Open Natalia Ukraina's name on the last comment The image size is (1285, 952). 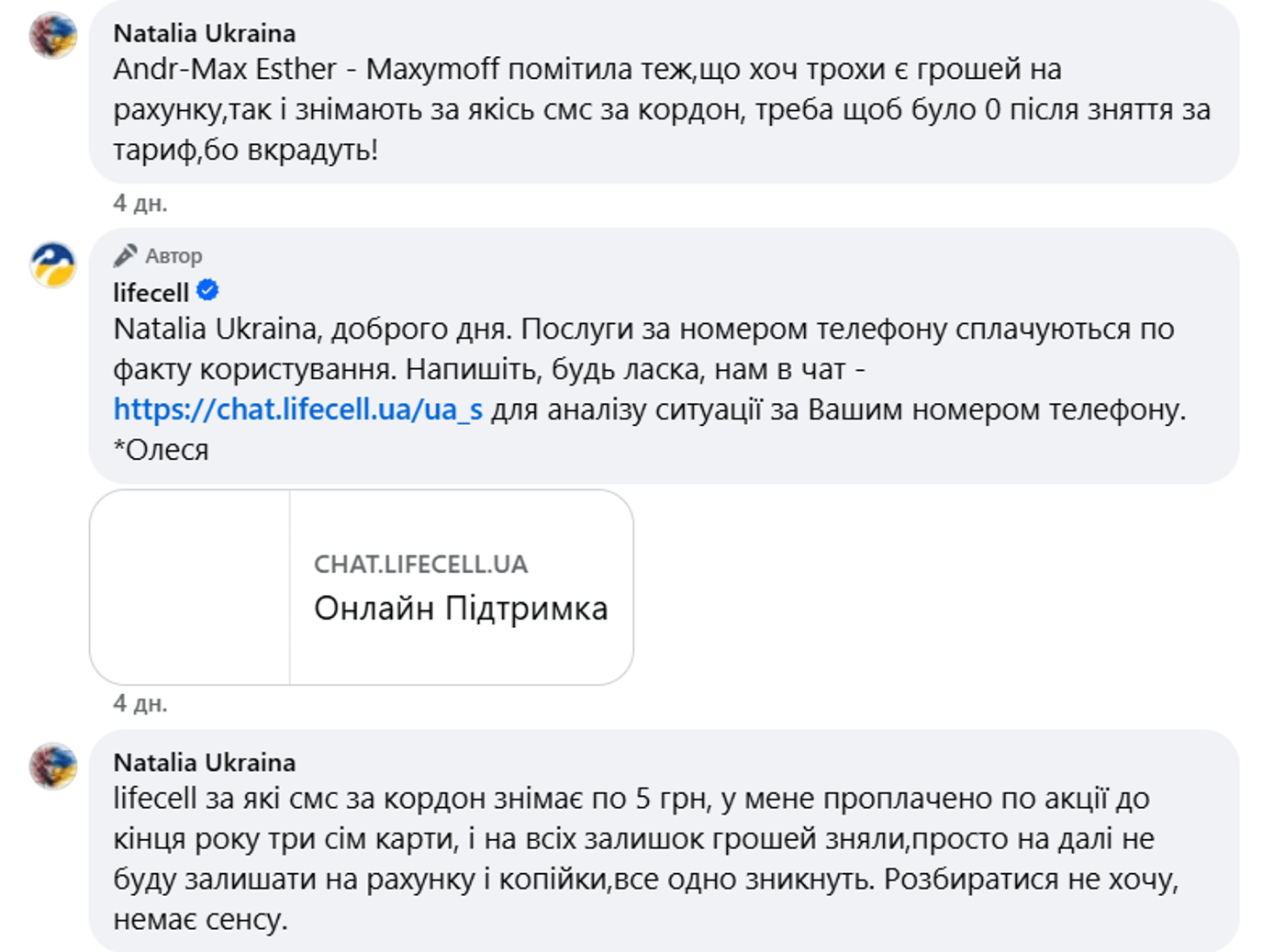coord(204,763)
